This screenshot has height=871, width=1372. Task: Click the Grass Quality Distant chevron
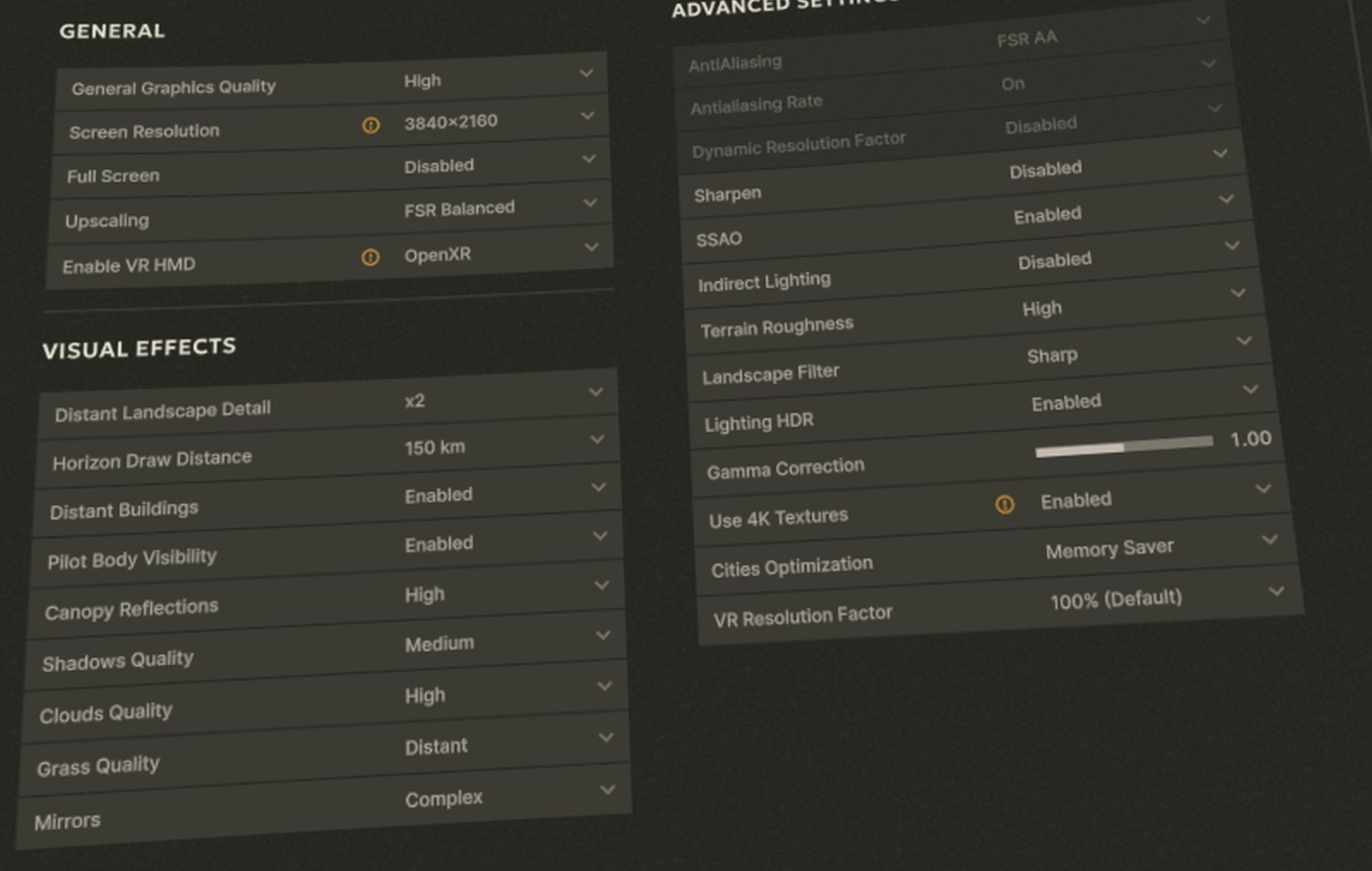pyautogui.click(x=606, y=737)
